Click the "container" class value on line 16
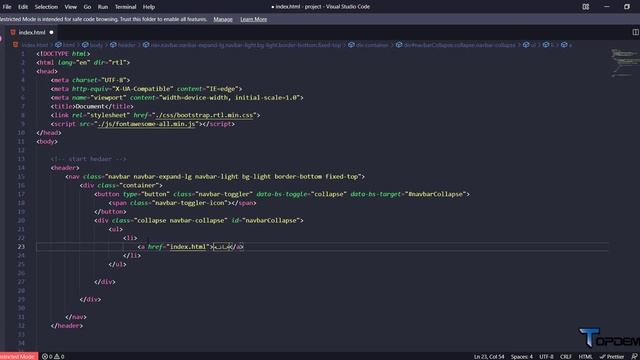The height and width of the screenshot is (360, 640). pyautogui.click(x=139, y=185)
